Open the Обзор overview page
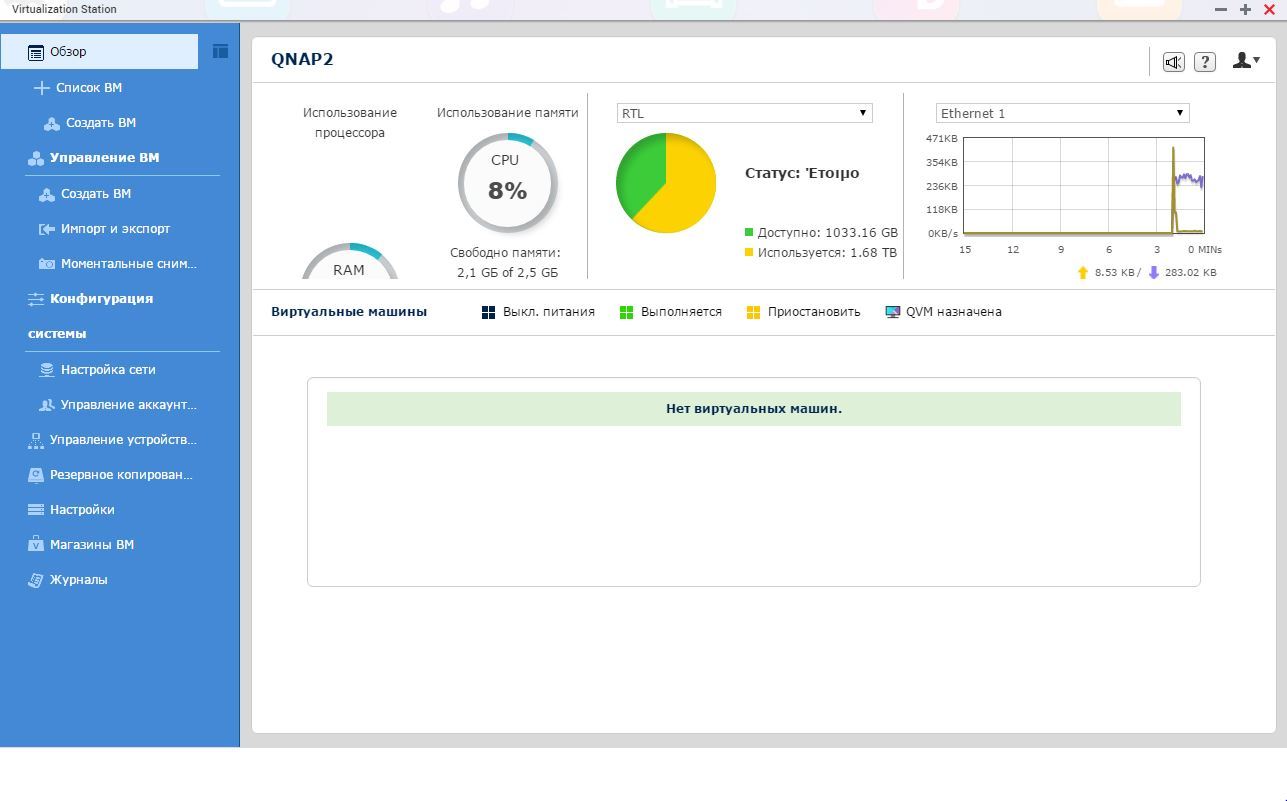Screen dimensions: 1287x801 (100, 52)
